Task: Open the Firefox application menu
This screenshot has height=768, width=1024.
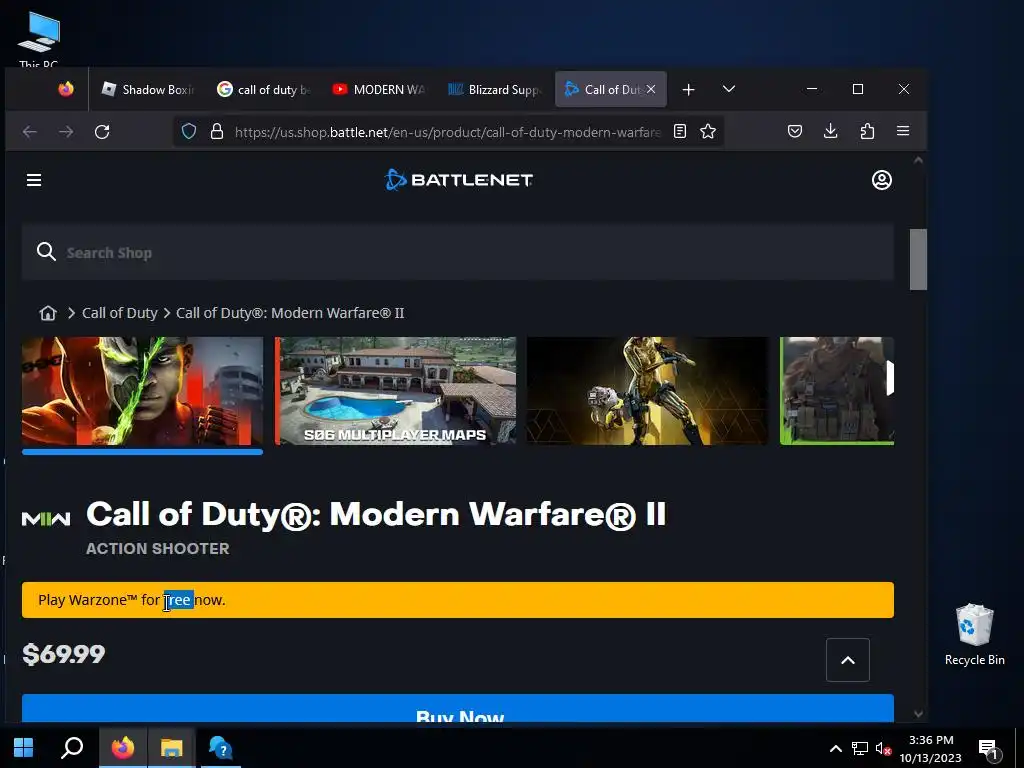Action: click(903, 131)
